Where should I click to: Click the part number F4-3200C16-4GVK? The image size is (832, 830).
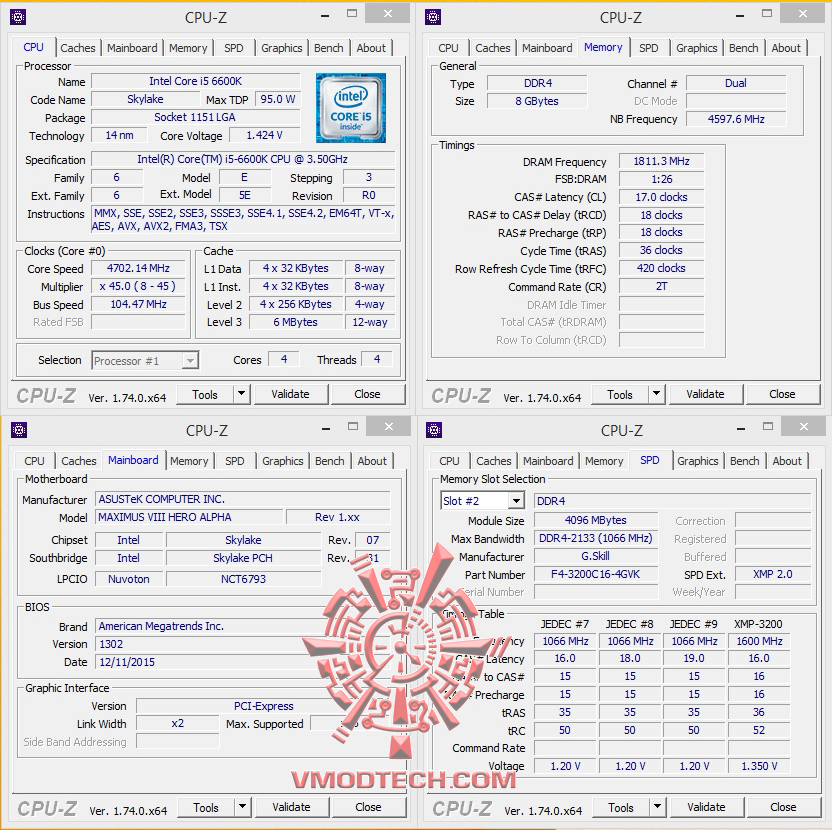[x=595, y=575]
